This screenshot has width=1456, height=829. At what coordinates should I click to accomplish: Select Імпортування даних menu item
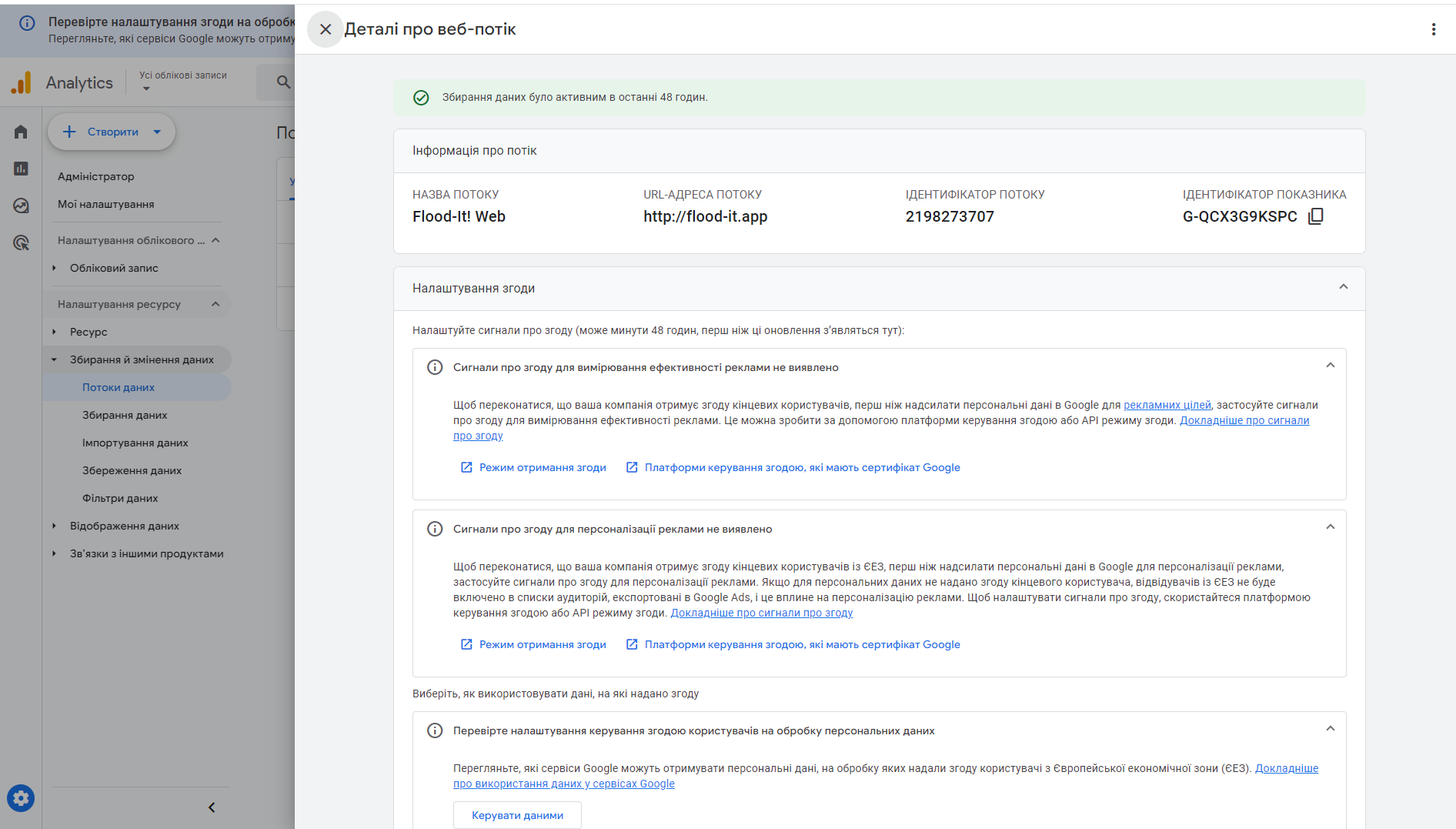[137, 443]
